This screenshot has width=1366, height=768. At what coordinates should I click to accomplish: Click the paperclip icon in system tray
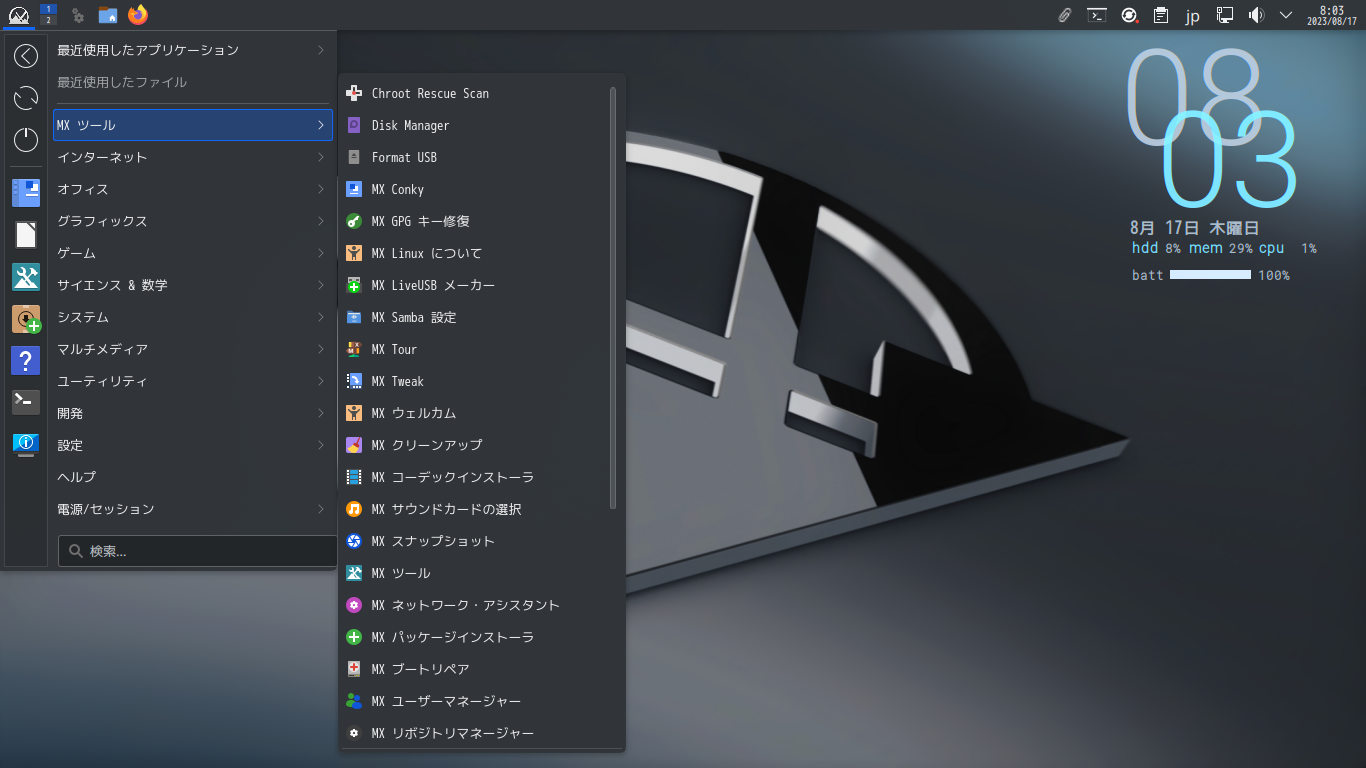coord(1065,15)
